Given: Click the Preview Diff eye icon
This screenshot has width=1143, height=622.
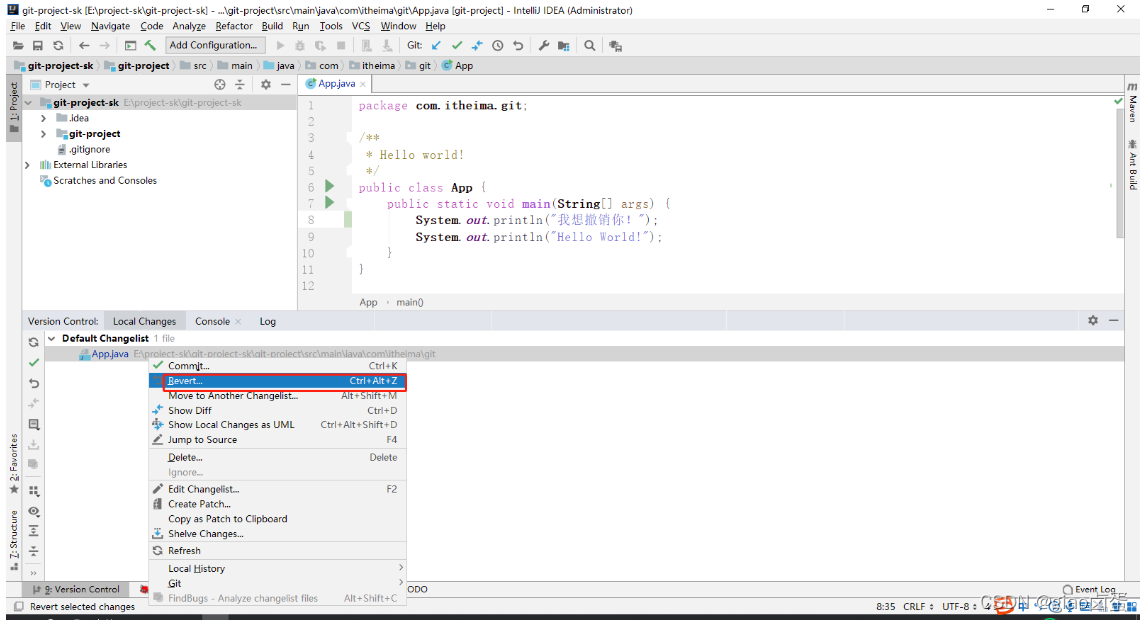Looking at the screenshot, I should pos(34,511).
